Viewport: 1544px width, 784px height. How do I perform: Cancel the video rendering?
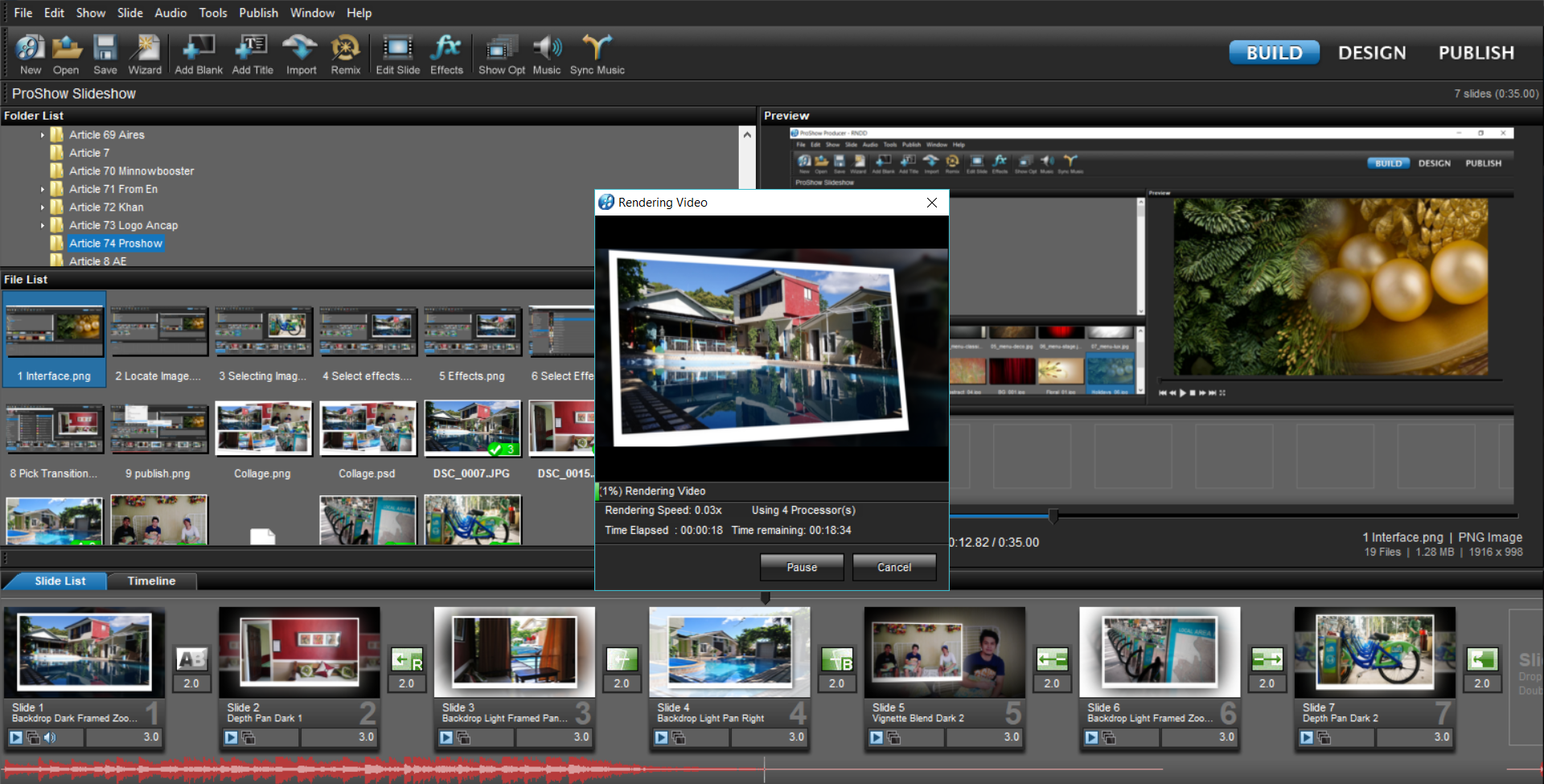(894, 567)
